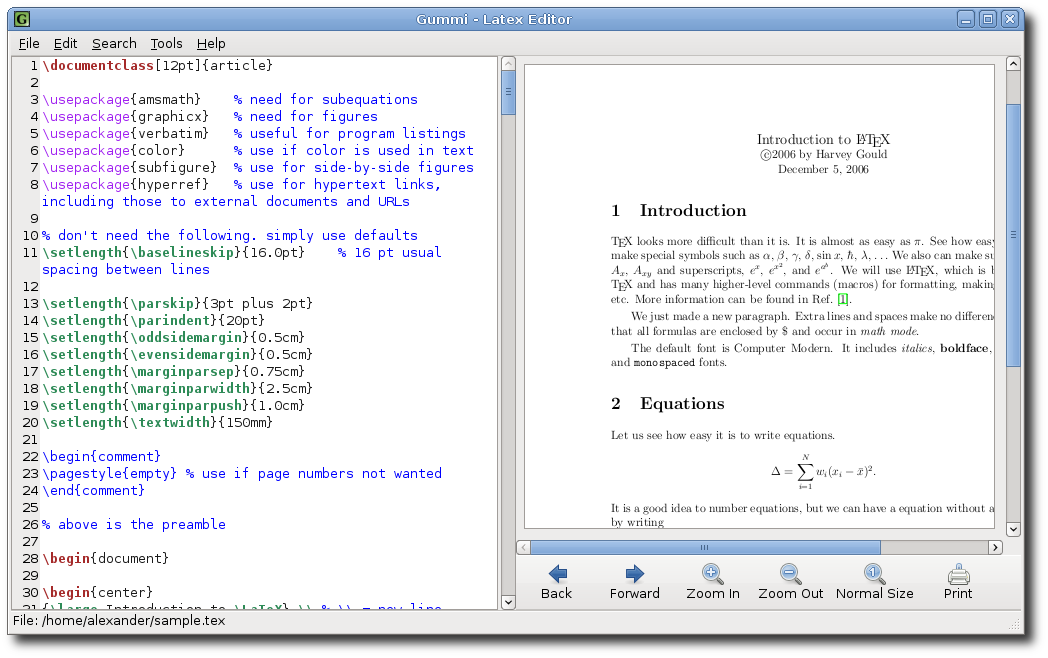
Task: Click the 'Introduction to LaTeX' preview title
Action: pos(823,140)
